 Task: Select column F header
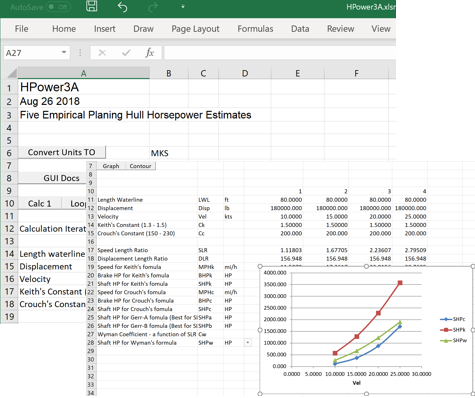[356, 73]
